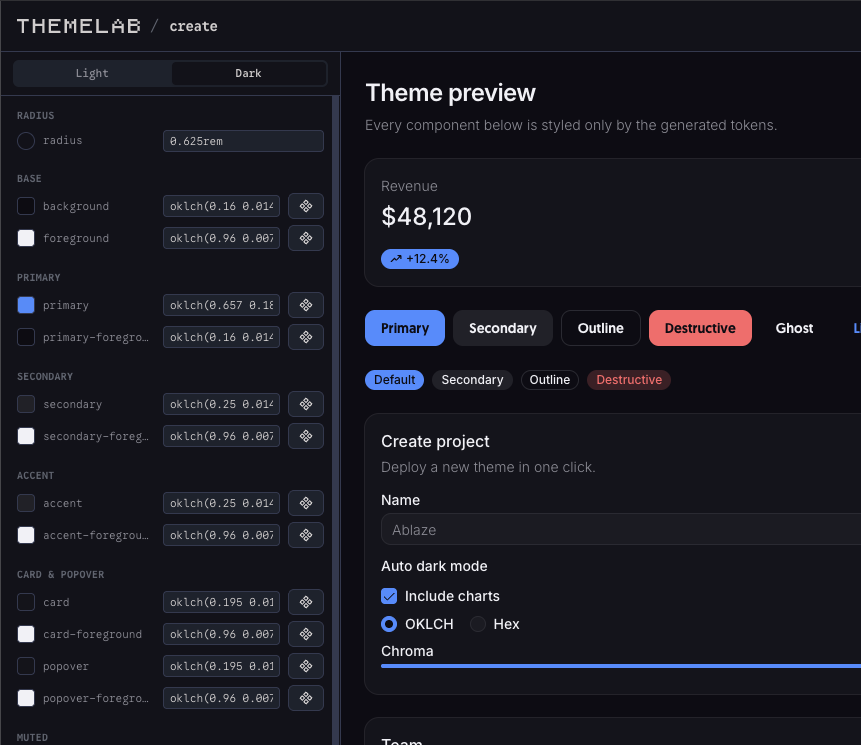Edit the card oklch value field

pos(221,602)
